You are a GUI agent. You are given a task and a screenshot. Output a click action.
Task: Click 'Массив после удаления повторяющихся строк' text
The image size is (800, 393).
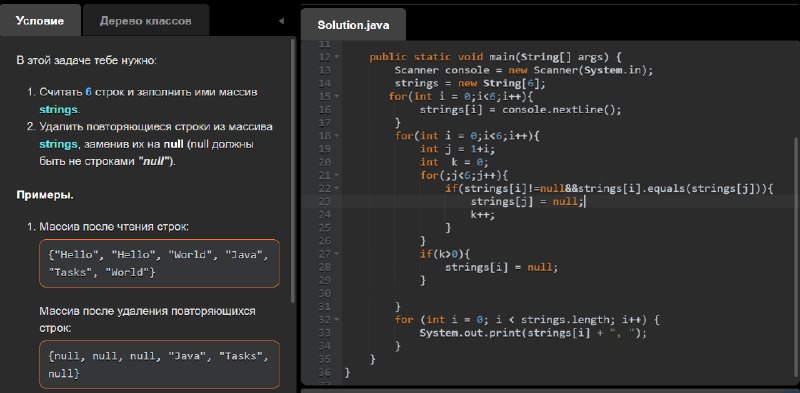147,320
